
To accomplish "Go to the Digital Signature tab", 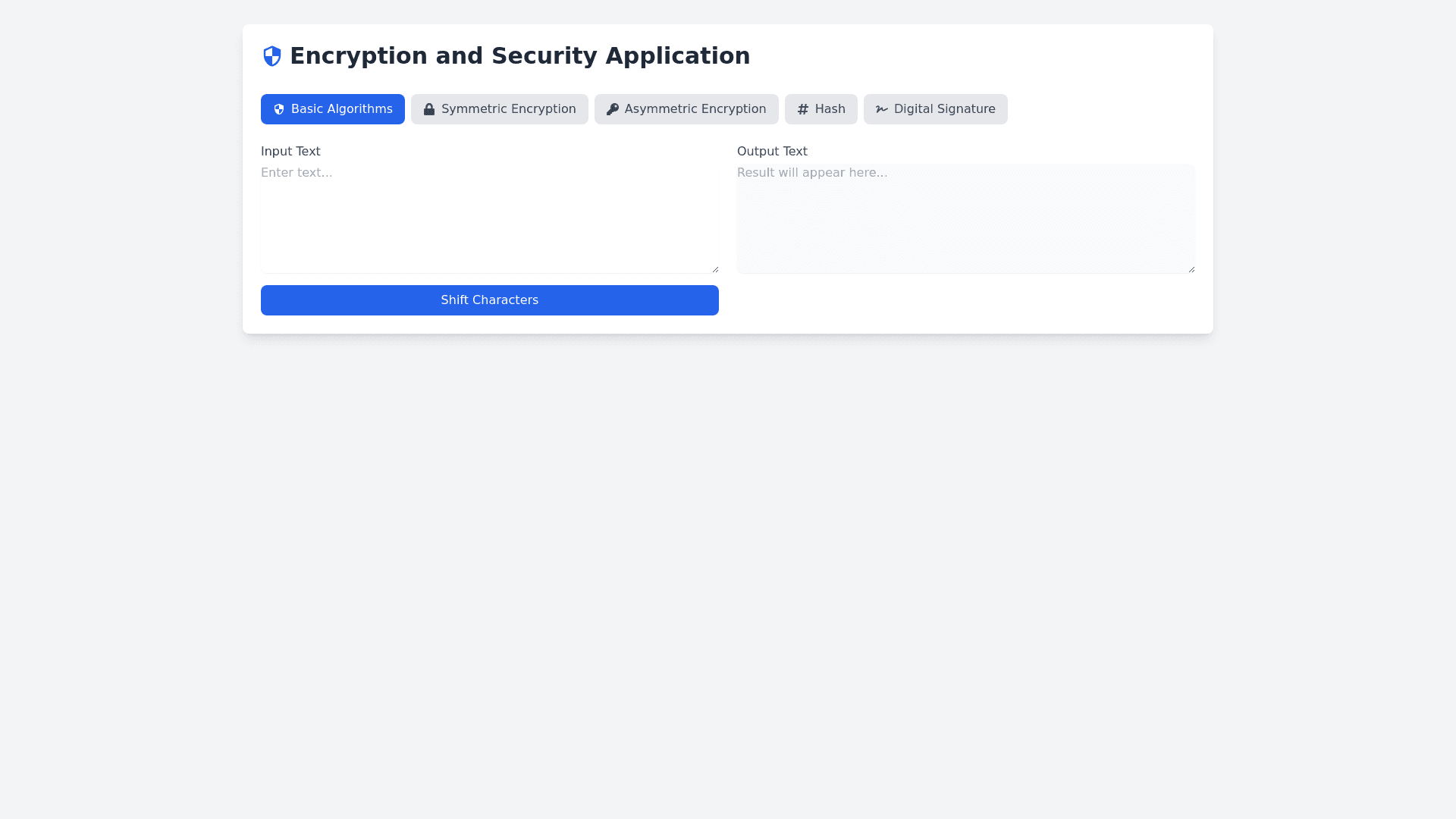I will pyautogui.click(x=944, y=109).
